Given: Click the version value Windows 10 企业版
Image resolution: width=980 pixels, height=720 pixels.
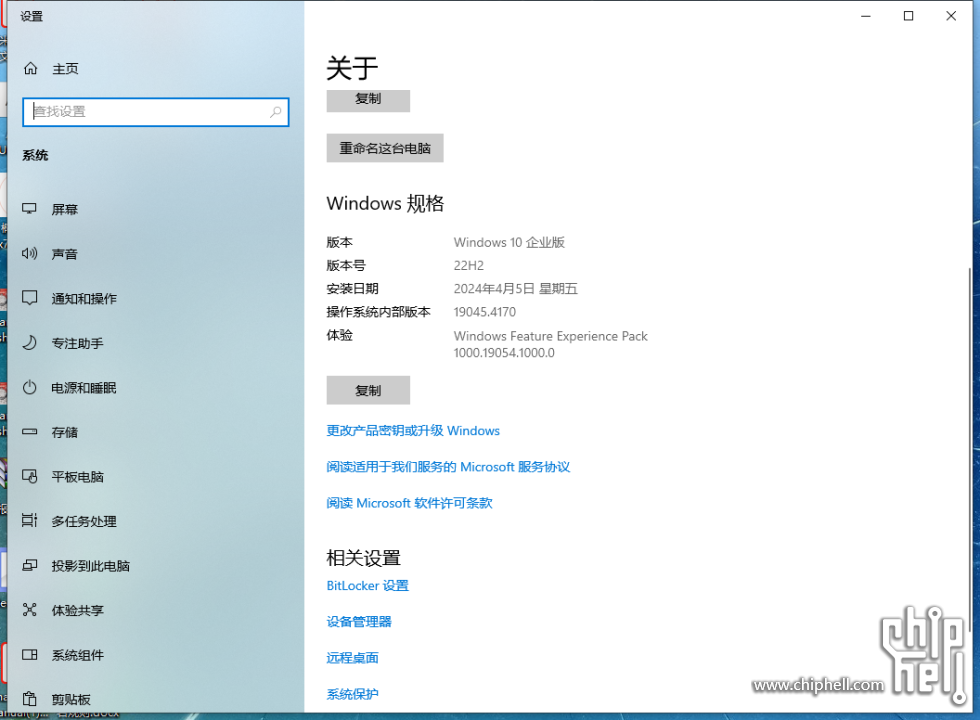Looking at the screenshot, I should point(509,242).
